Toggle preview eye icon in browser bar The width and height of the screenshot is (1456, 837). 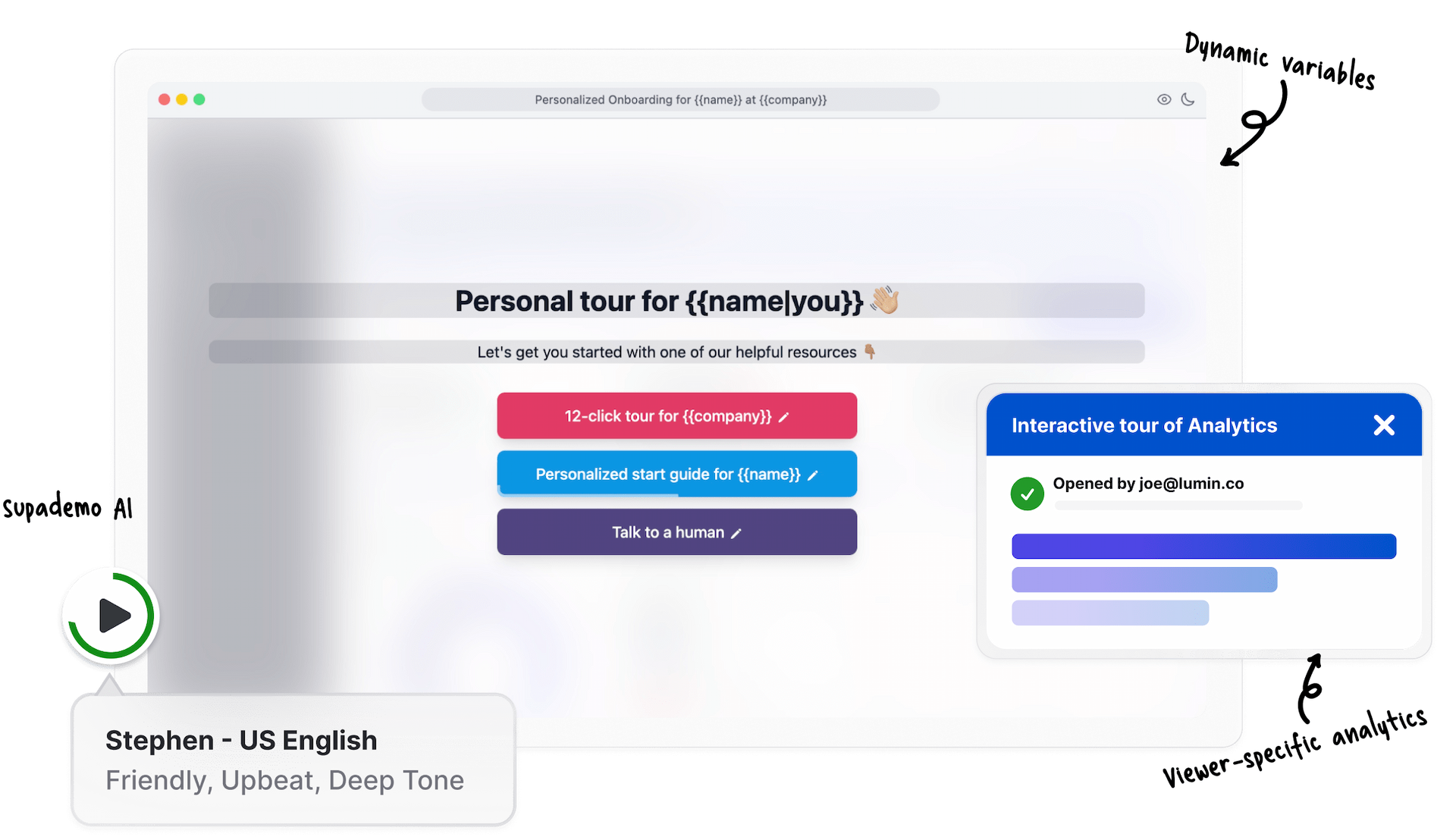(x=1162, y=99)
